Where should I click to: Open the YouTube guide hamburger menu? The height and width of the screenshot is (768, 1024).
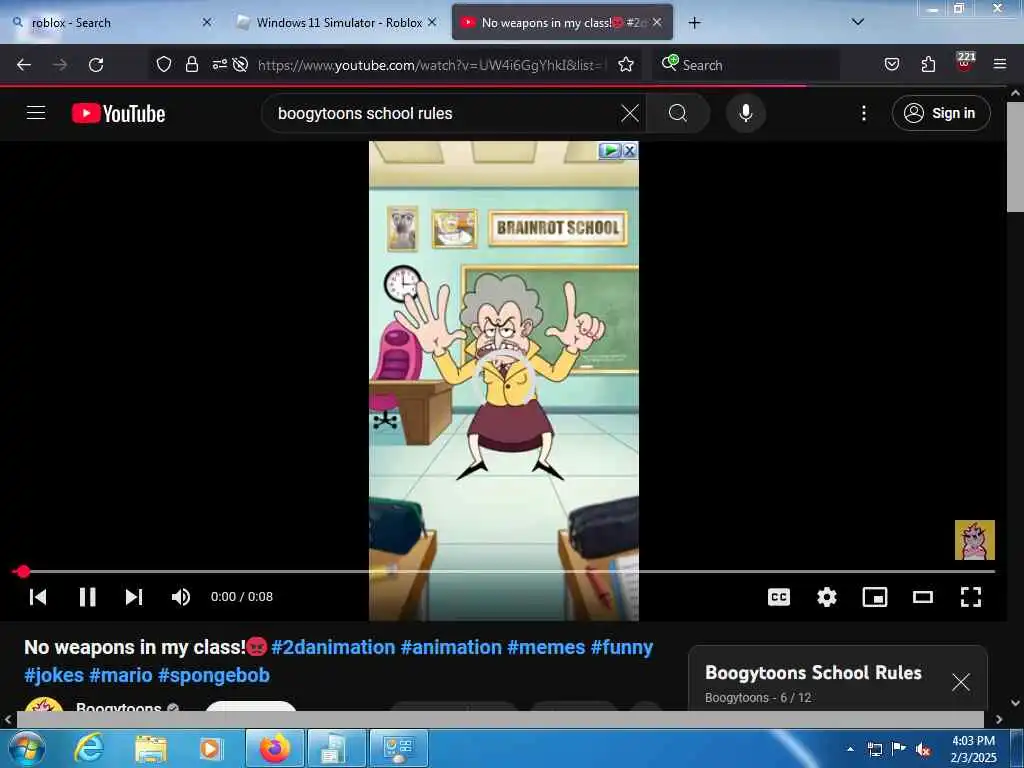(36, 113)
